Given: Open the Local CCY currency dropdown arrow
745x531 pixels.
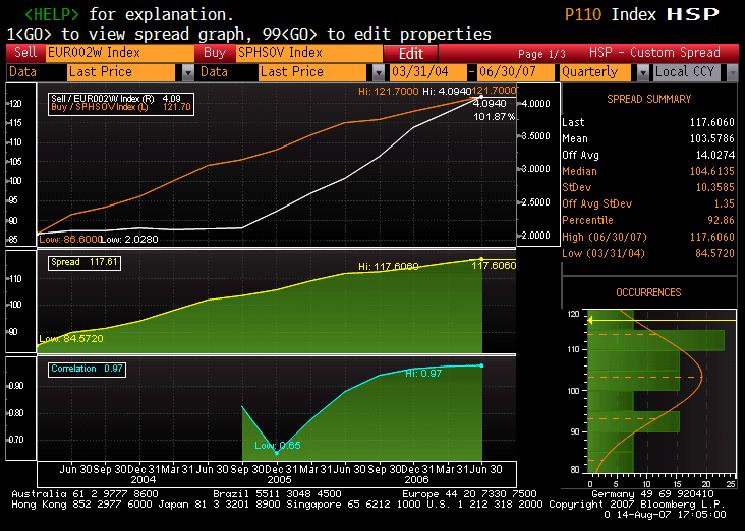Looking at the screenshot, I should (732, 72).
